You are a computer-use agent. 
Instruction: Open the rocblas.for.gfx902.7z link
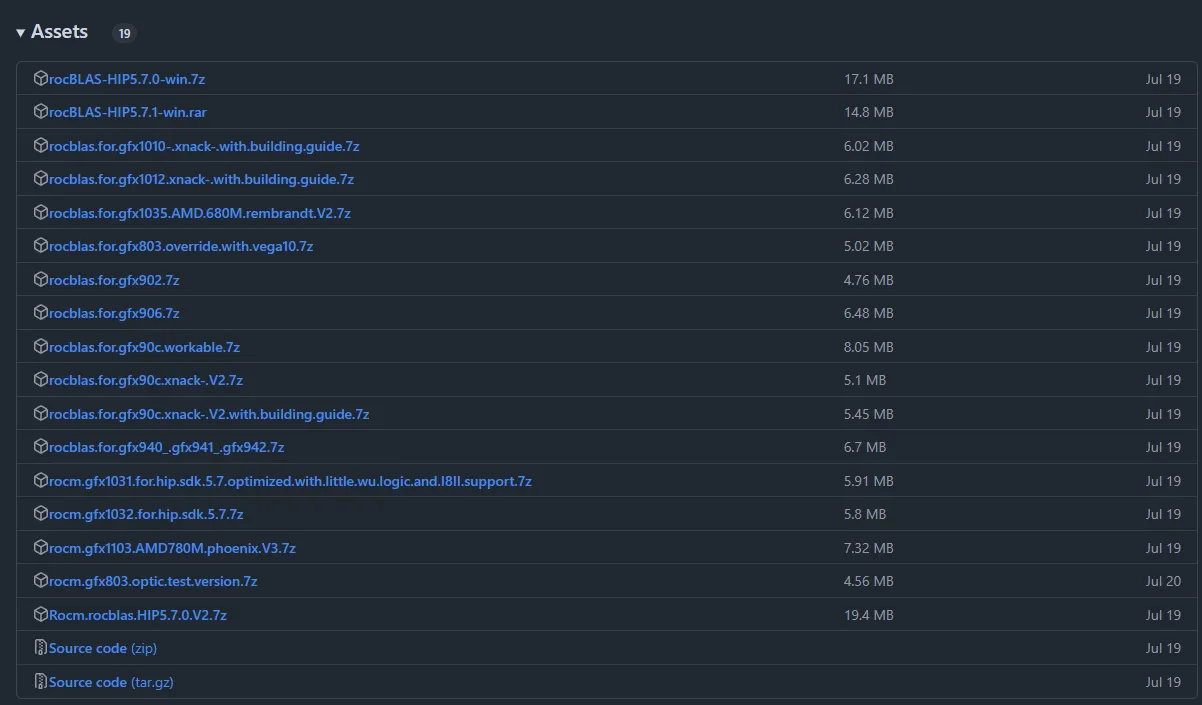(114, 280)
